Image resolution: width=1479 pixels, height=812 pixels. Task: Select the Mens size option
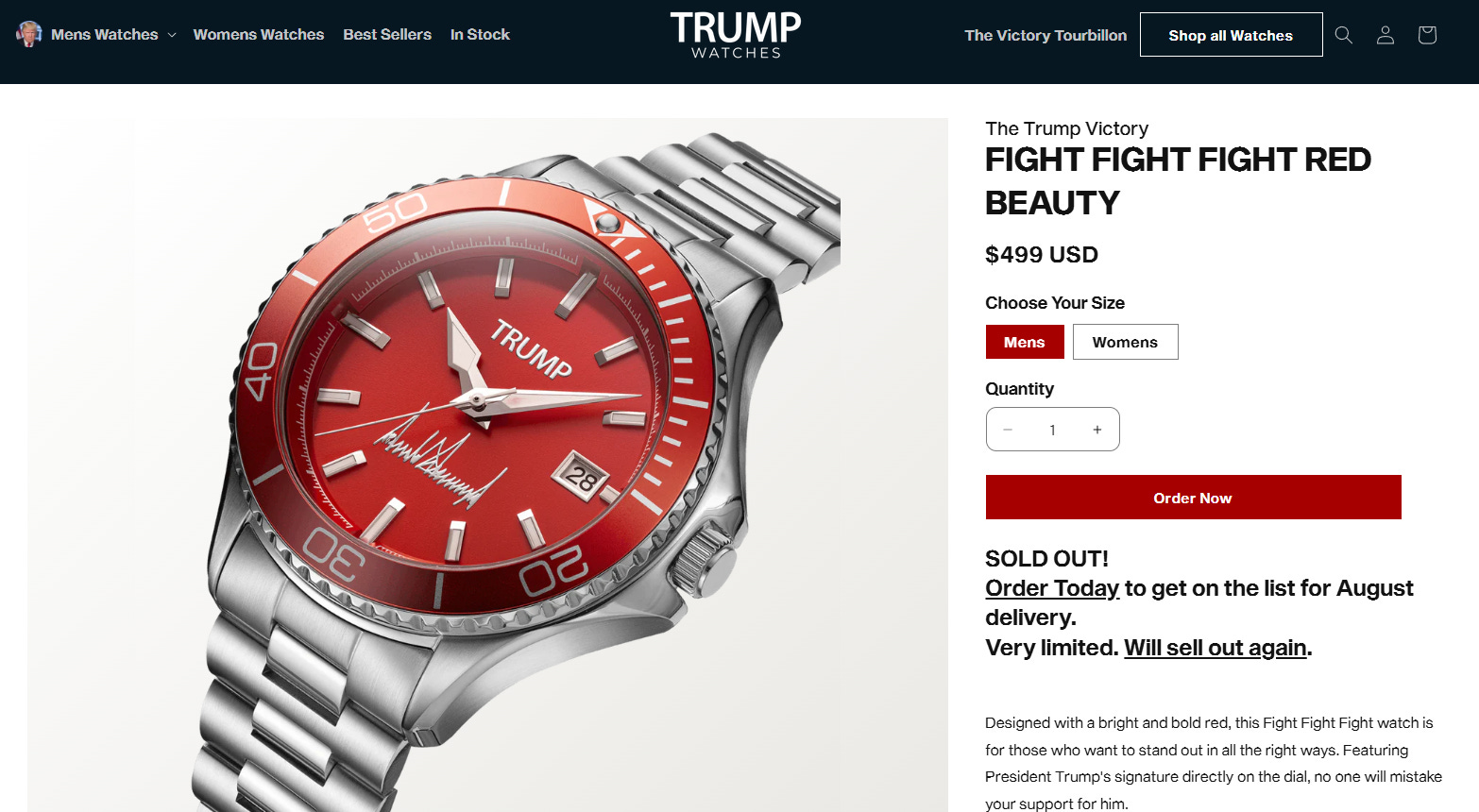[1025, 342]
